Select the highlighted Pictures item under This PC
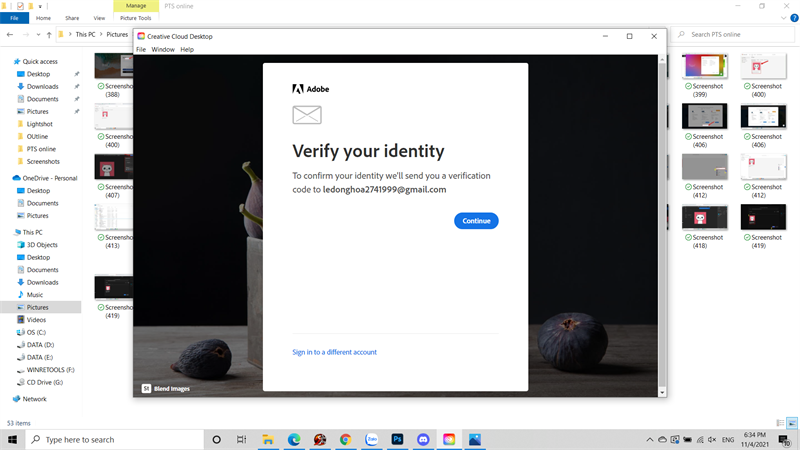 click(x=40, y=307)
